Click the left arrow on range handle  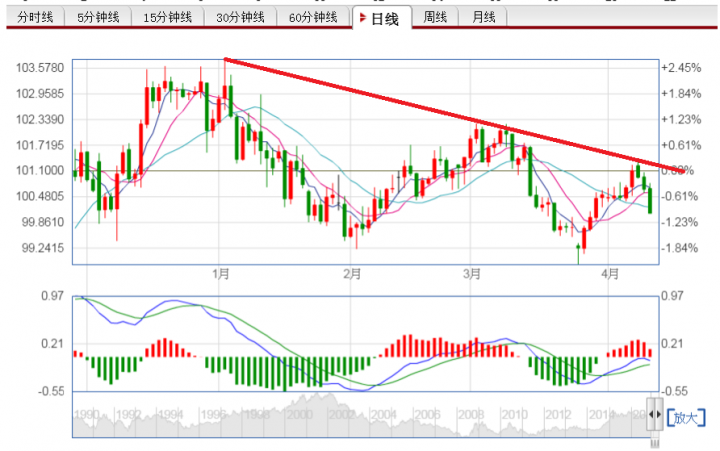[x=651, y=414]
